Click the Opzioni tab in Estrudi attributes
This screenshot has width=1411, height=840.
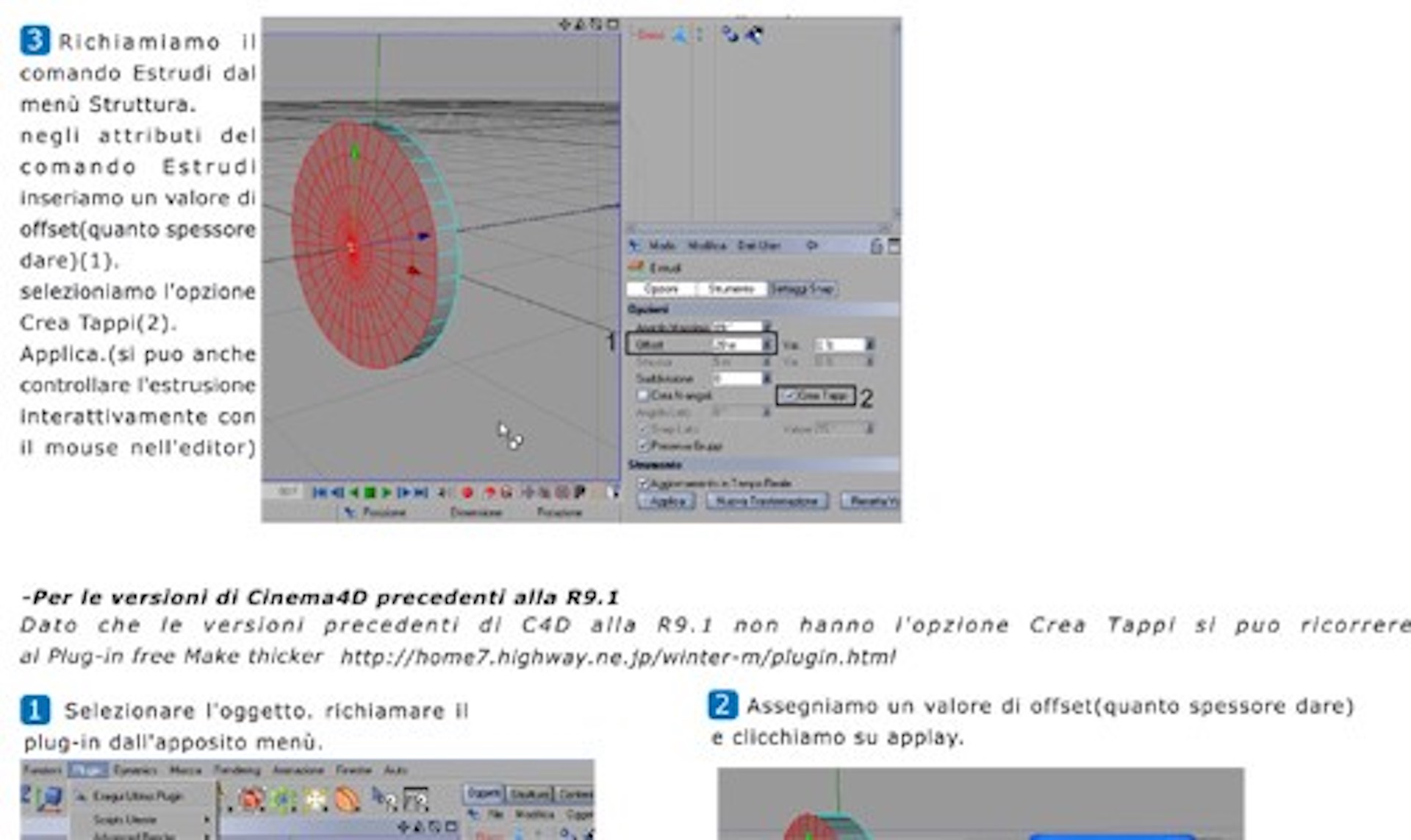pyautogui.click(x=661, y=289)
